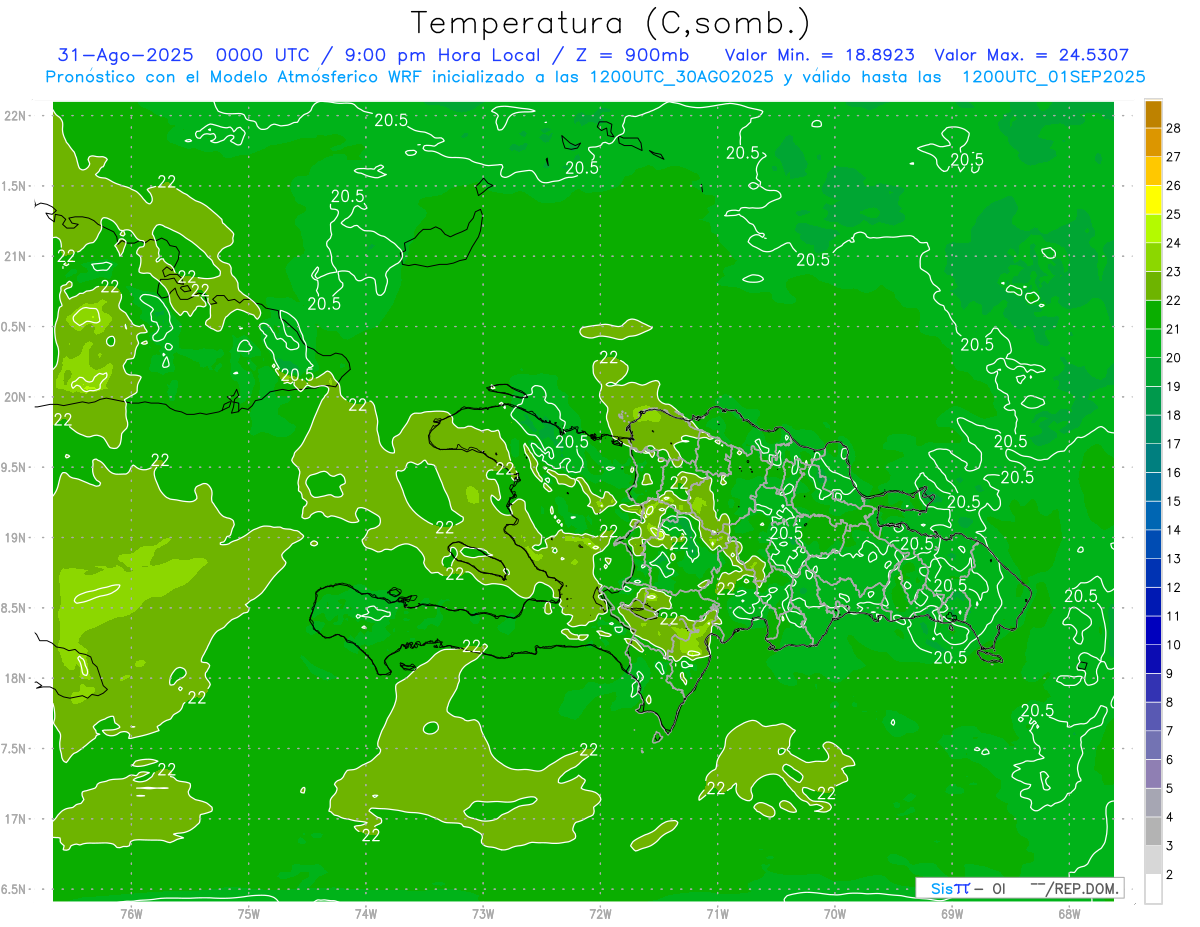
Task: Click the '7.5N' latitude axis label
Action: point(13,749)
